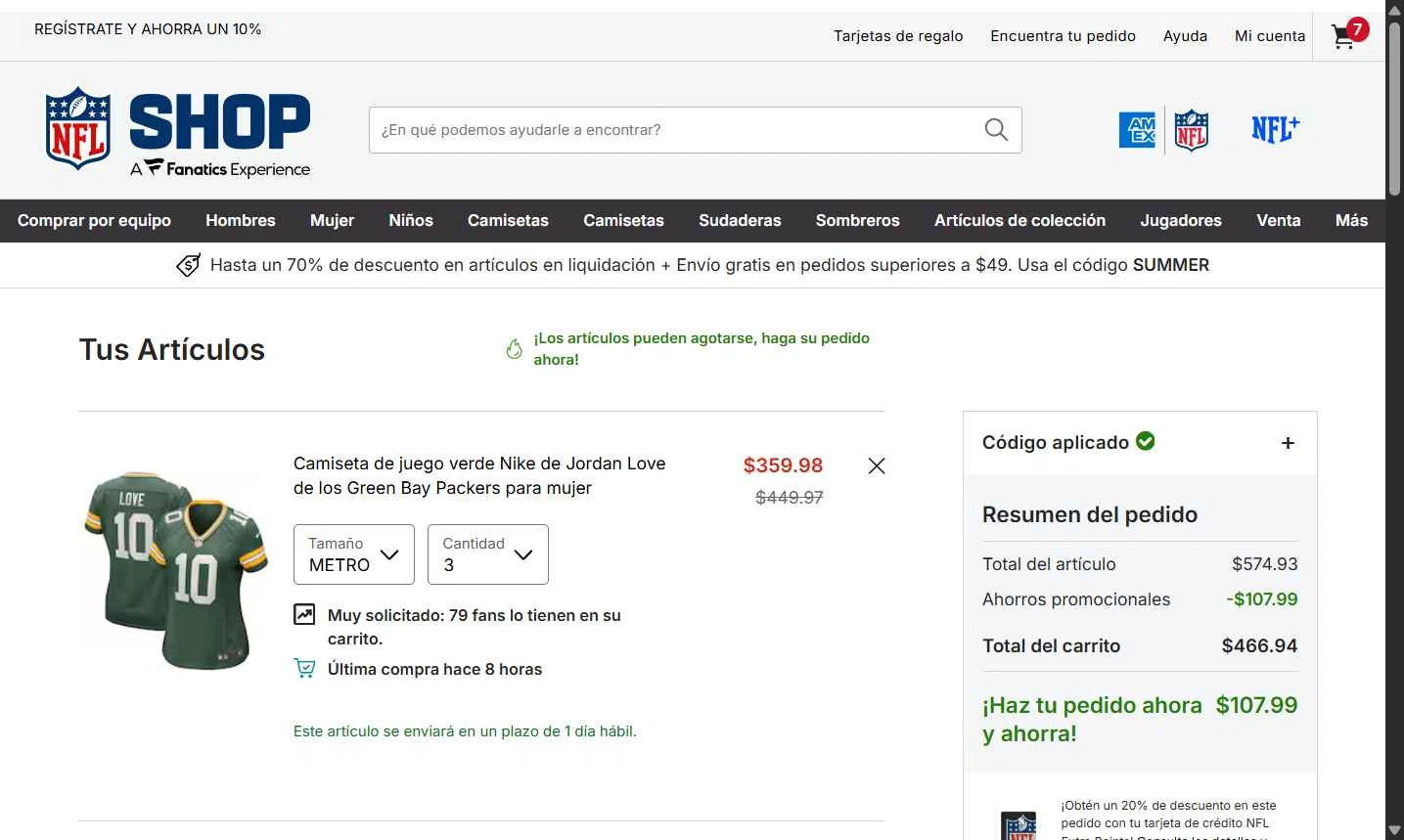Go to 'Tarjetas de regalo'
The image size is (1404, 840).
(x=898, y=36)
